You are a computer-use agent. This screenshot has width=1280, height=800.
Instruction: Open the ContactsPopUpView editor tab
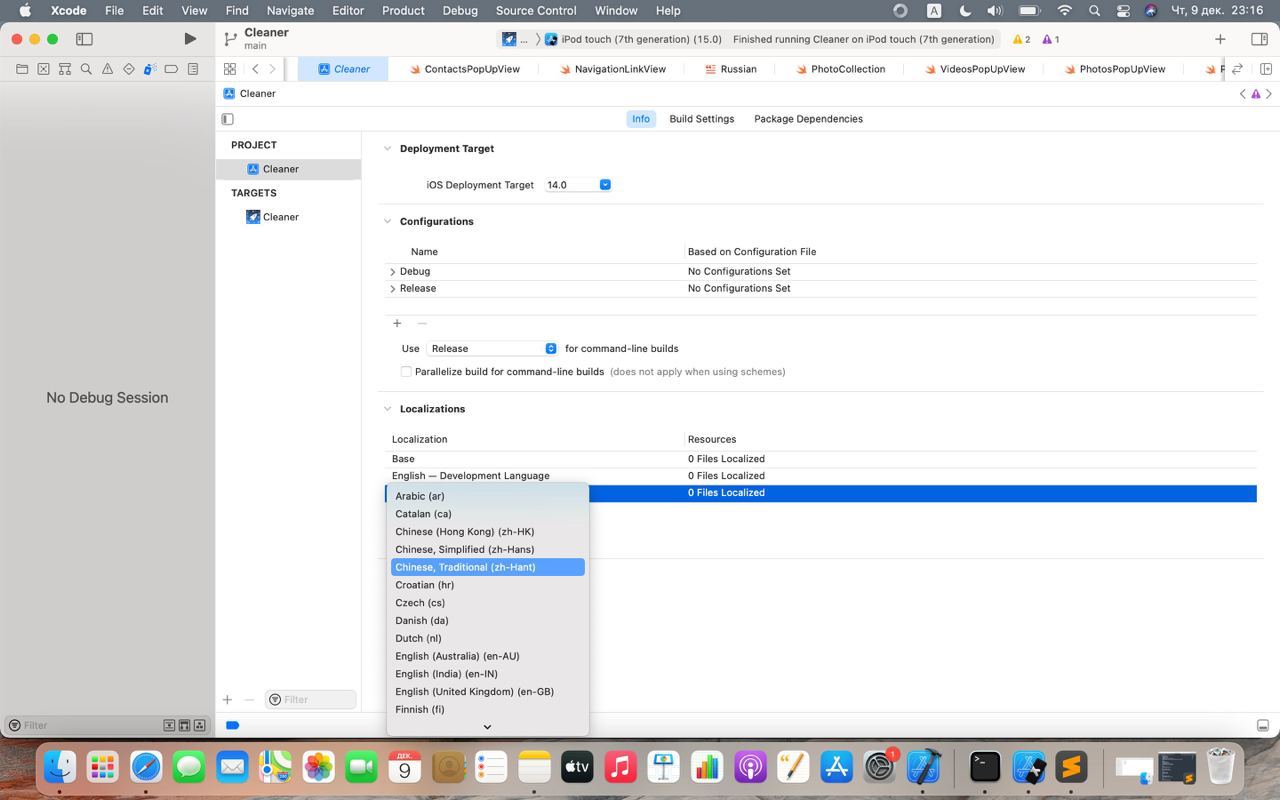click(x=464, y=69)
